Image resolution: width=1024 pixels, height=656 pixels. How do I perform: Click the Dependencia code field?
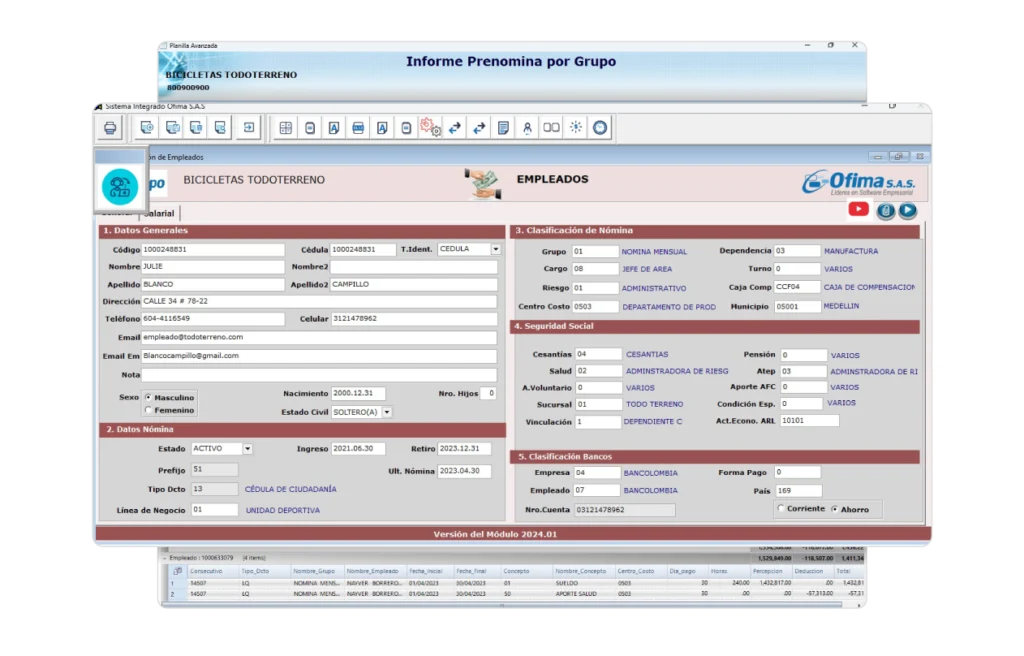point(797,251)
